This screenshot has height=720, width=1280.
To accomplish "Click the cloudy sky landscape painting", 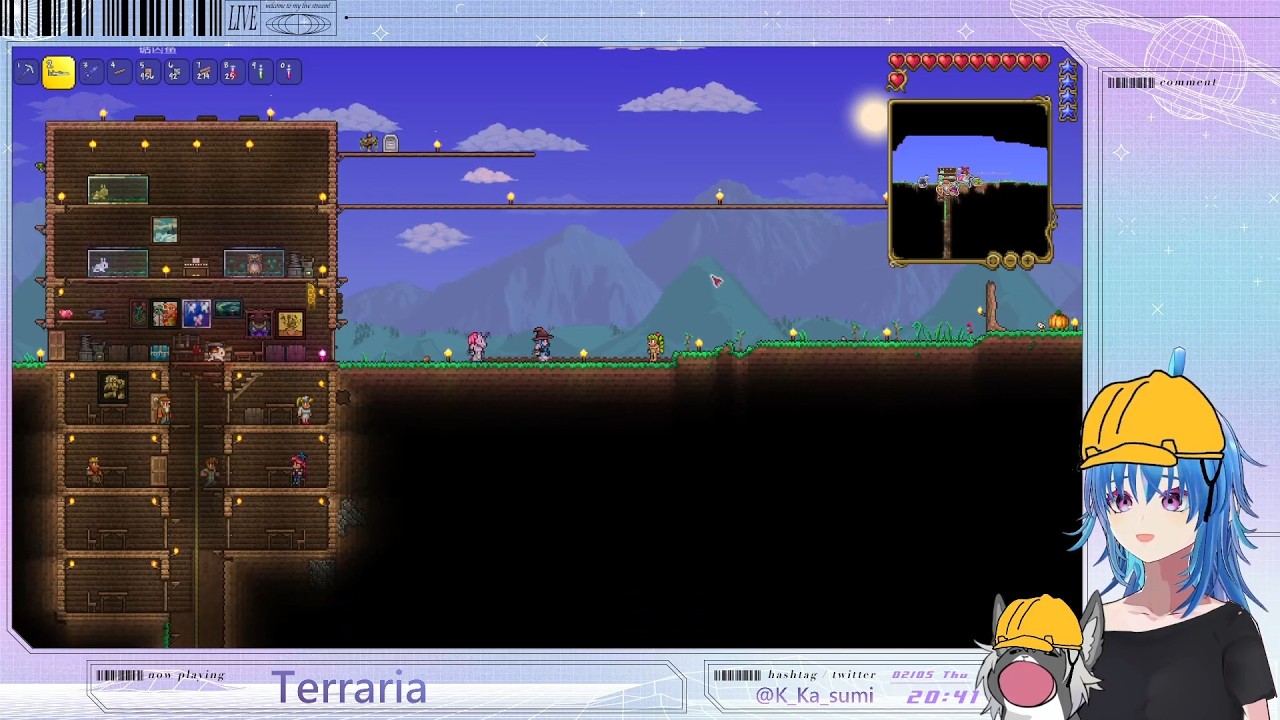I will (x=165, y=230).
